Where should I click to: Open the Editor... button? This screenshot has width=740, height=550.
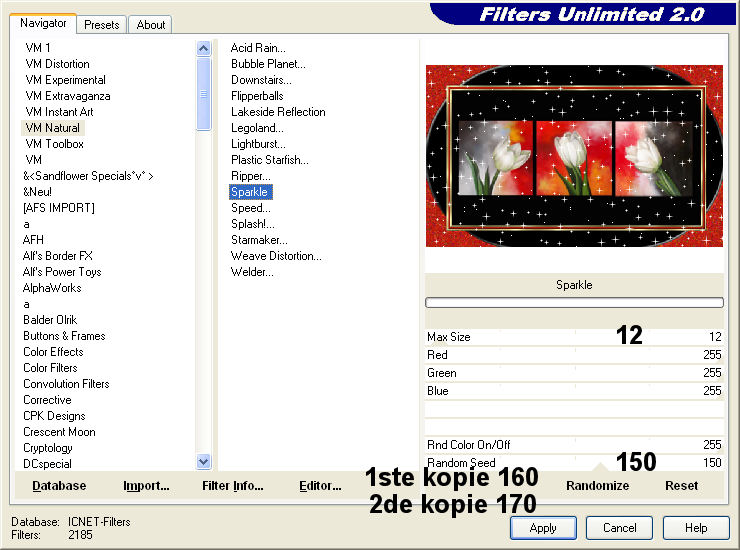(x=320, y=486)
